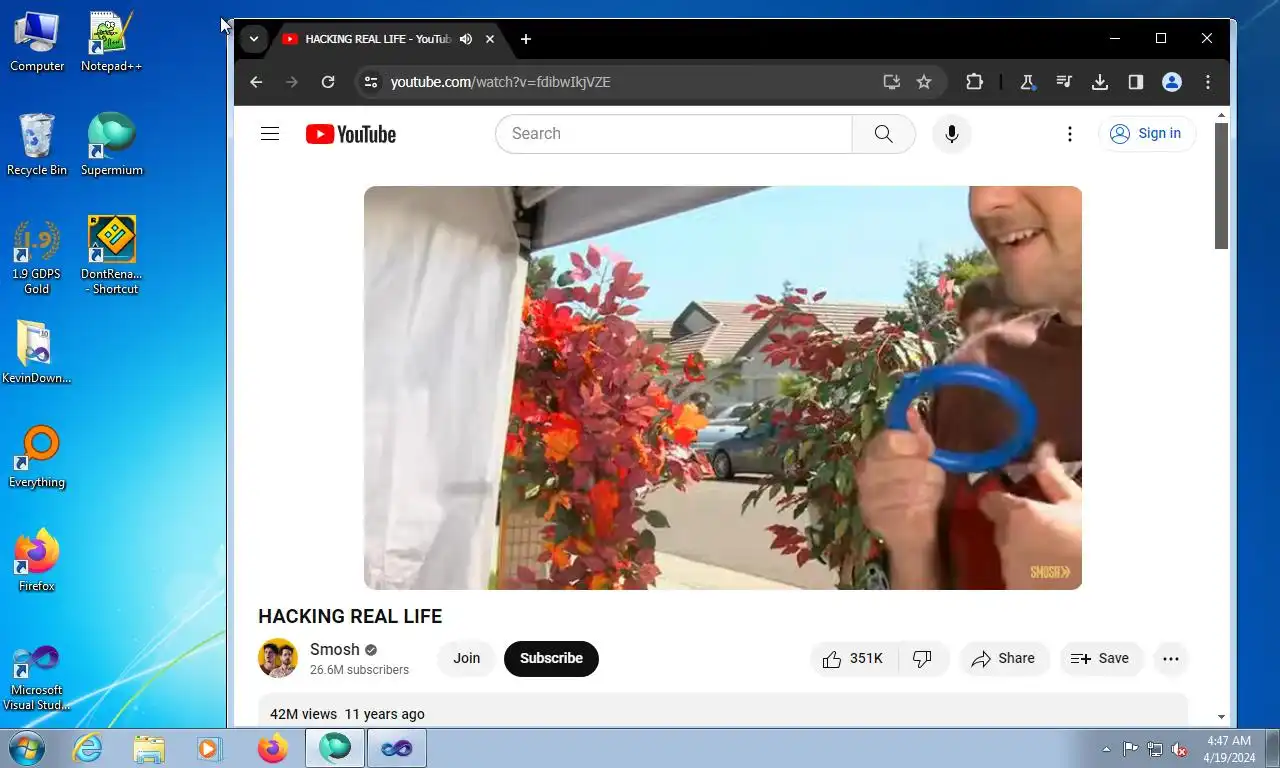Open the tab search dropdown arrow

(254, 39)
